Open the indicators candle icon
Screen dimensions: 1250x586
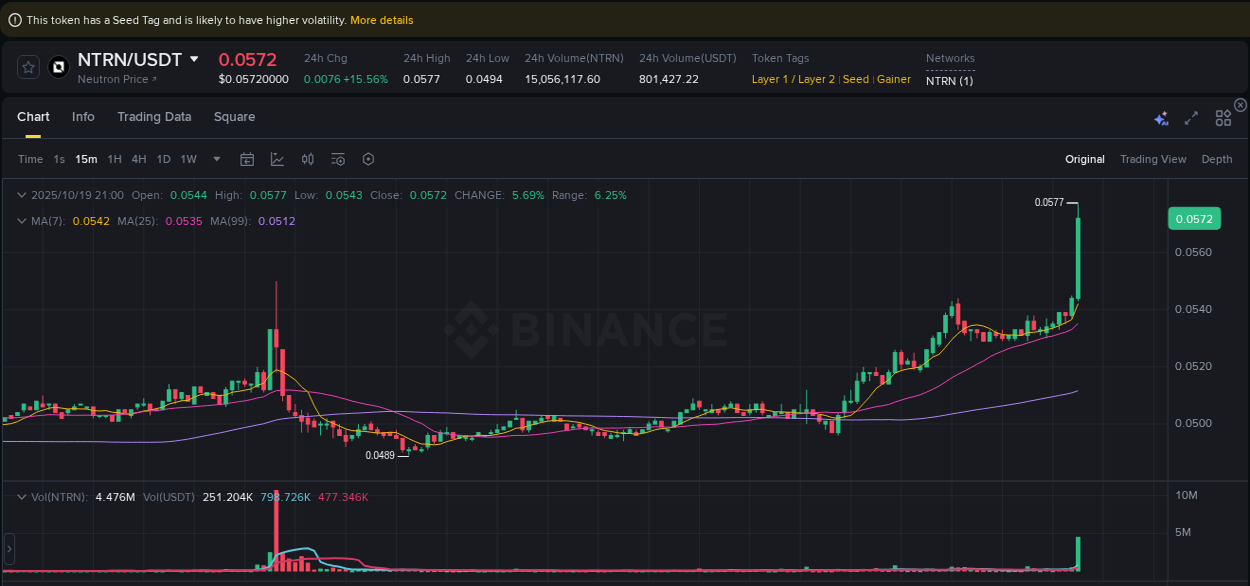coord(307,159)
